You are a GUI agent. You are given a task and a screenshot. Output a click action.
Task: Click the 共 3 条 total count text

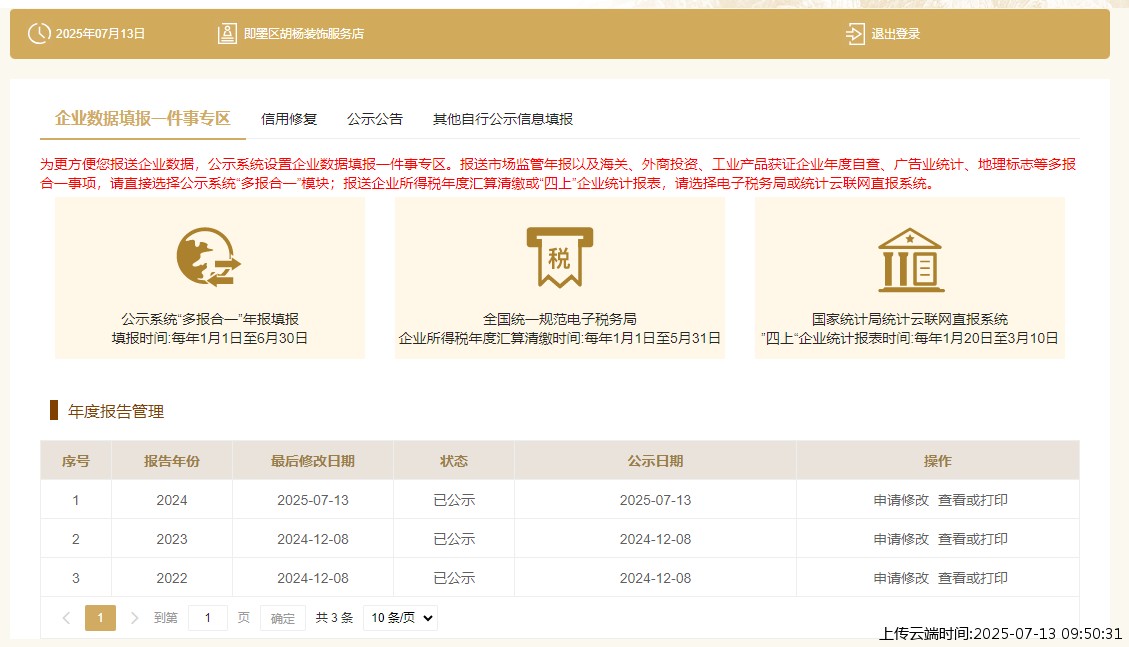(334, 617)
